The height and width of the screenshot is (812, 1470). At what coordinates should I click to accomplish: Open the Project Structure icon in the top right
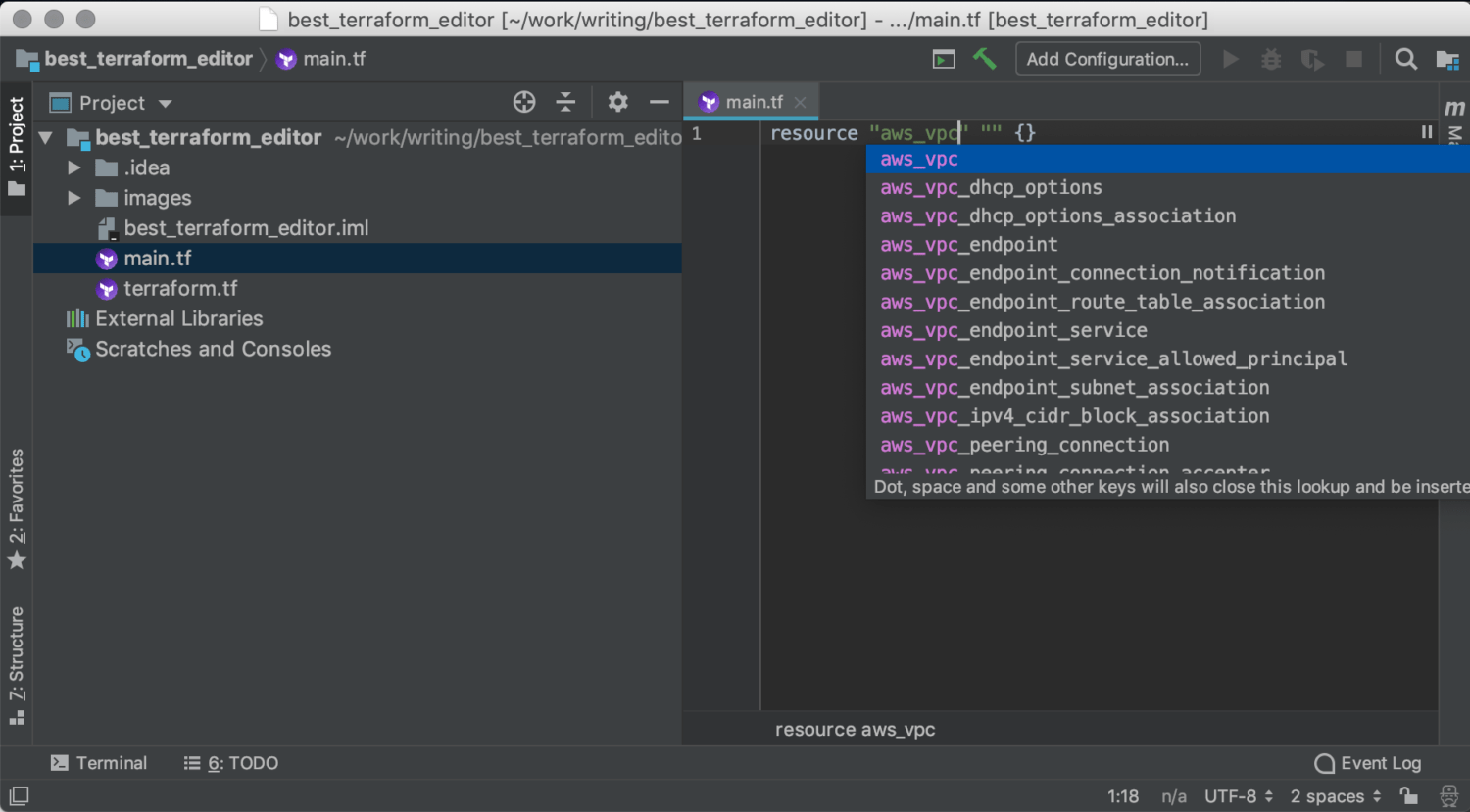[x=1447, y=60]
